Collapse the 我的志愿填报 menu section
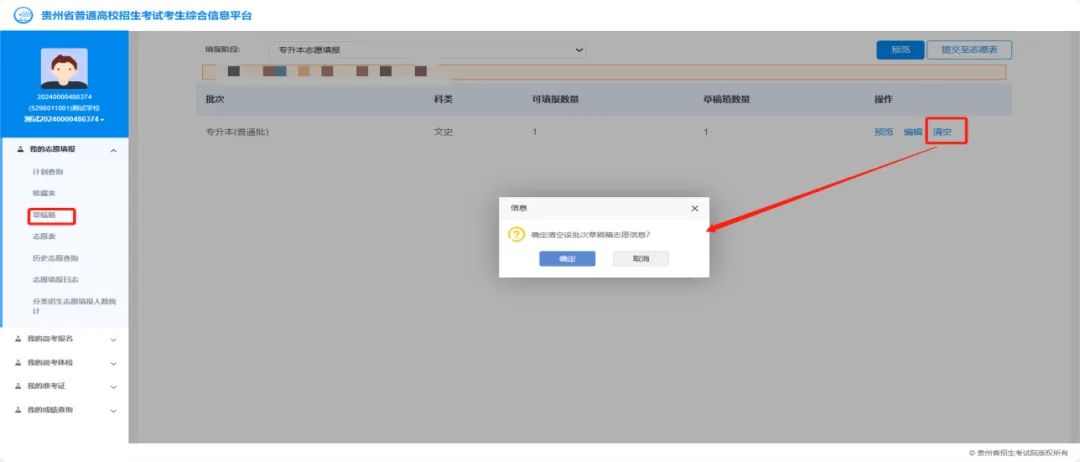This screenshot has width=1080, height=462. (x=113, y=150)
